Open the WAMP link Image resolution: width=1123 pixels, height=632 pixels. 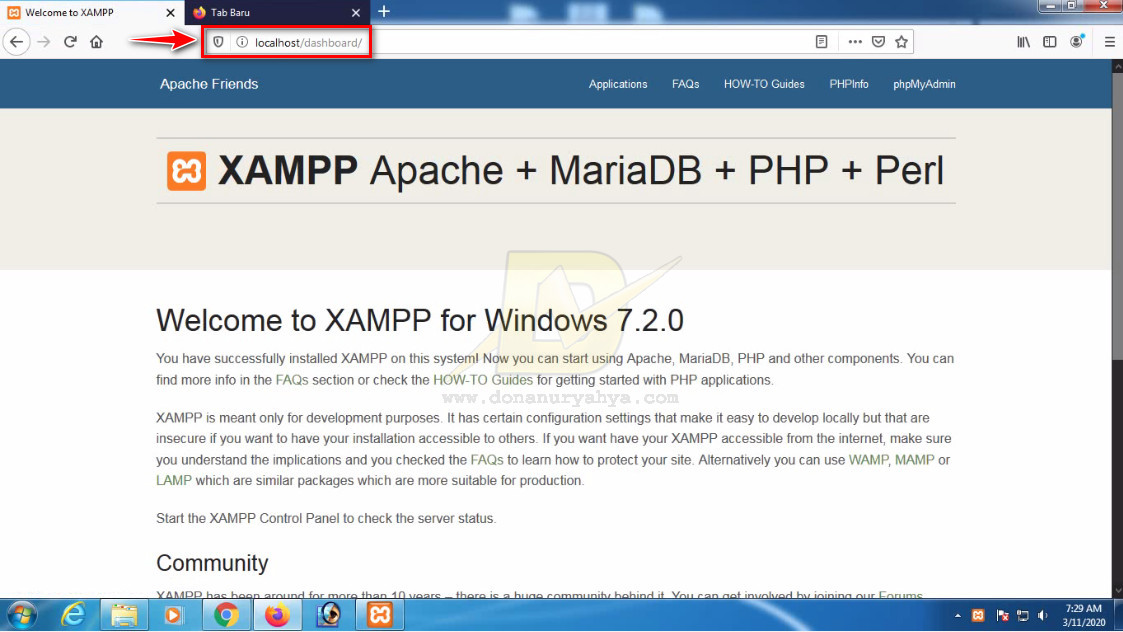(x=868, y=460)
